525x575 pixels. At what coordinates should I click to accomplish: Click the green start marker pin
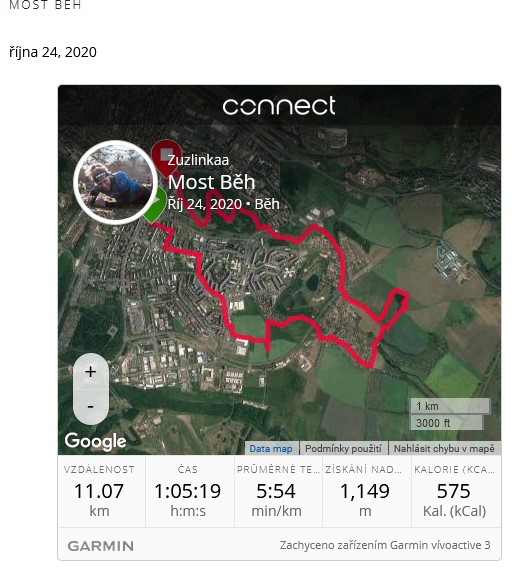coord(157,205)
